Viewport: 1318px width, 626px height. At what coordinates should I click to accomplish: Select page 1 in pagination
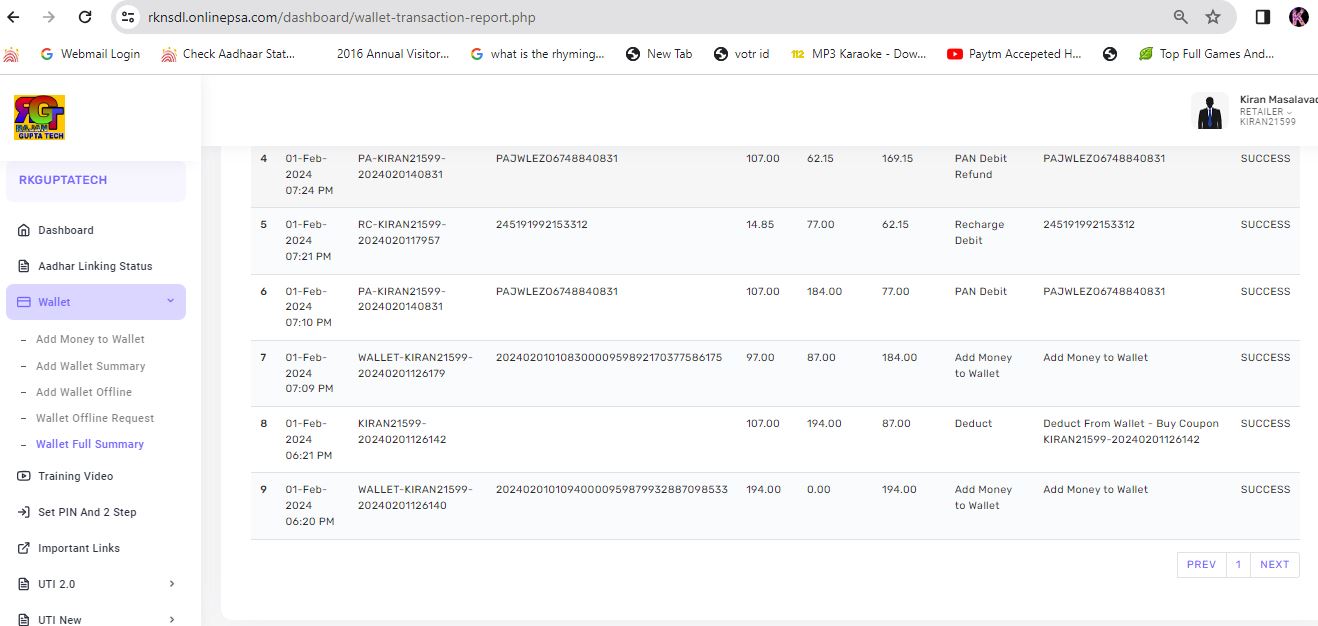click(1238, 565)
